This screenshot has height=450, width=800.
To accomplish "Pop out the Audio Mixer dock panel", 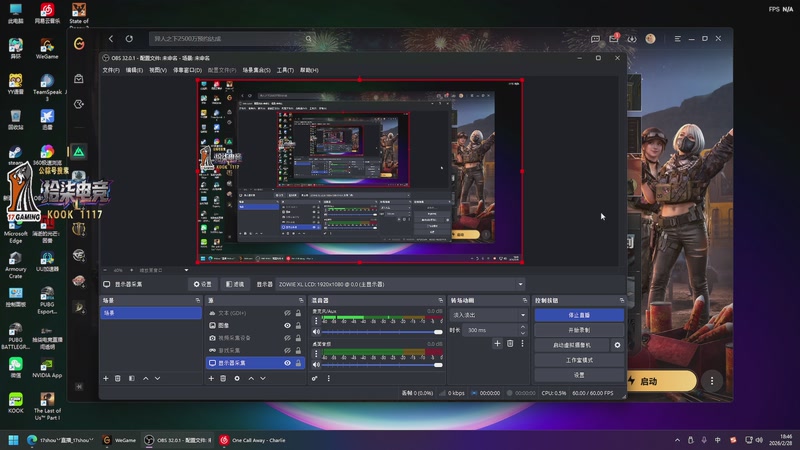I will (441, 301).
